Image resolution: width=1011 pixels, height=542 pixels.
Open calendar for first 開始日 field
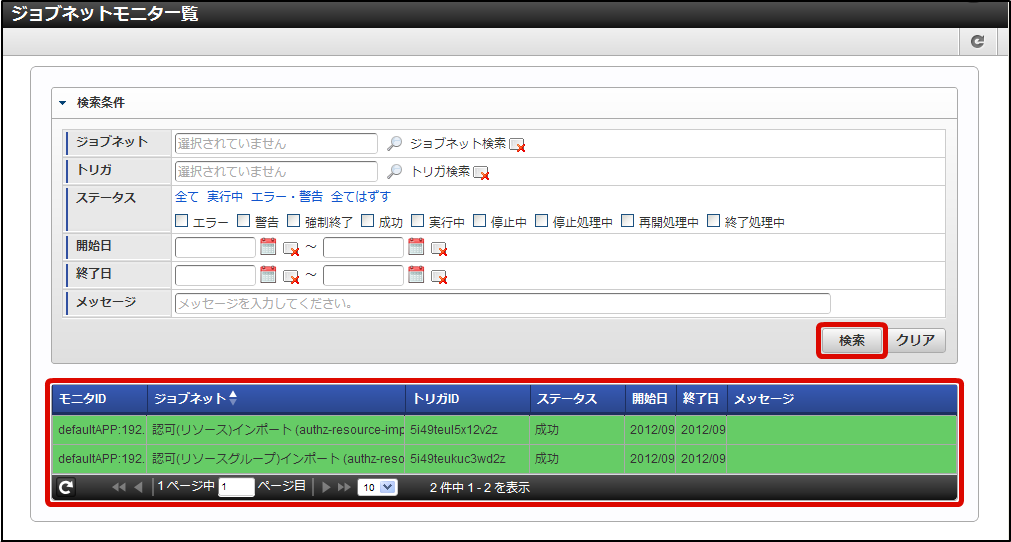(x=268, y=247)
